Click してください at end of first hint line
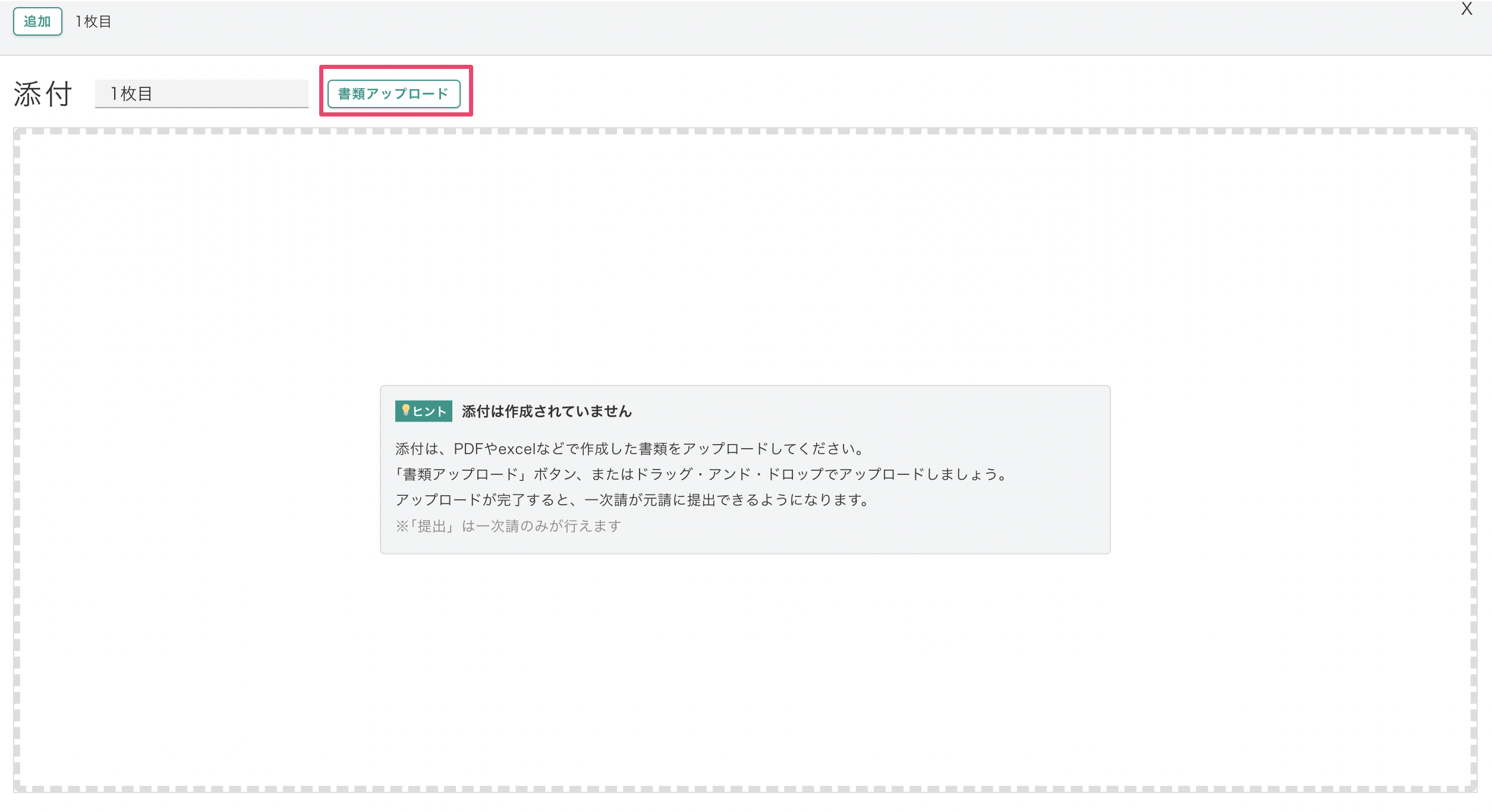Viewport: 1492px width, 812px height. pos(816,449)
